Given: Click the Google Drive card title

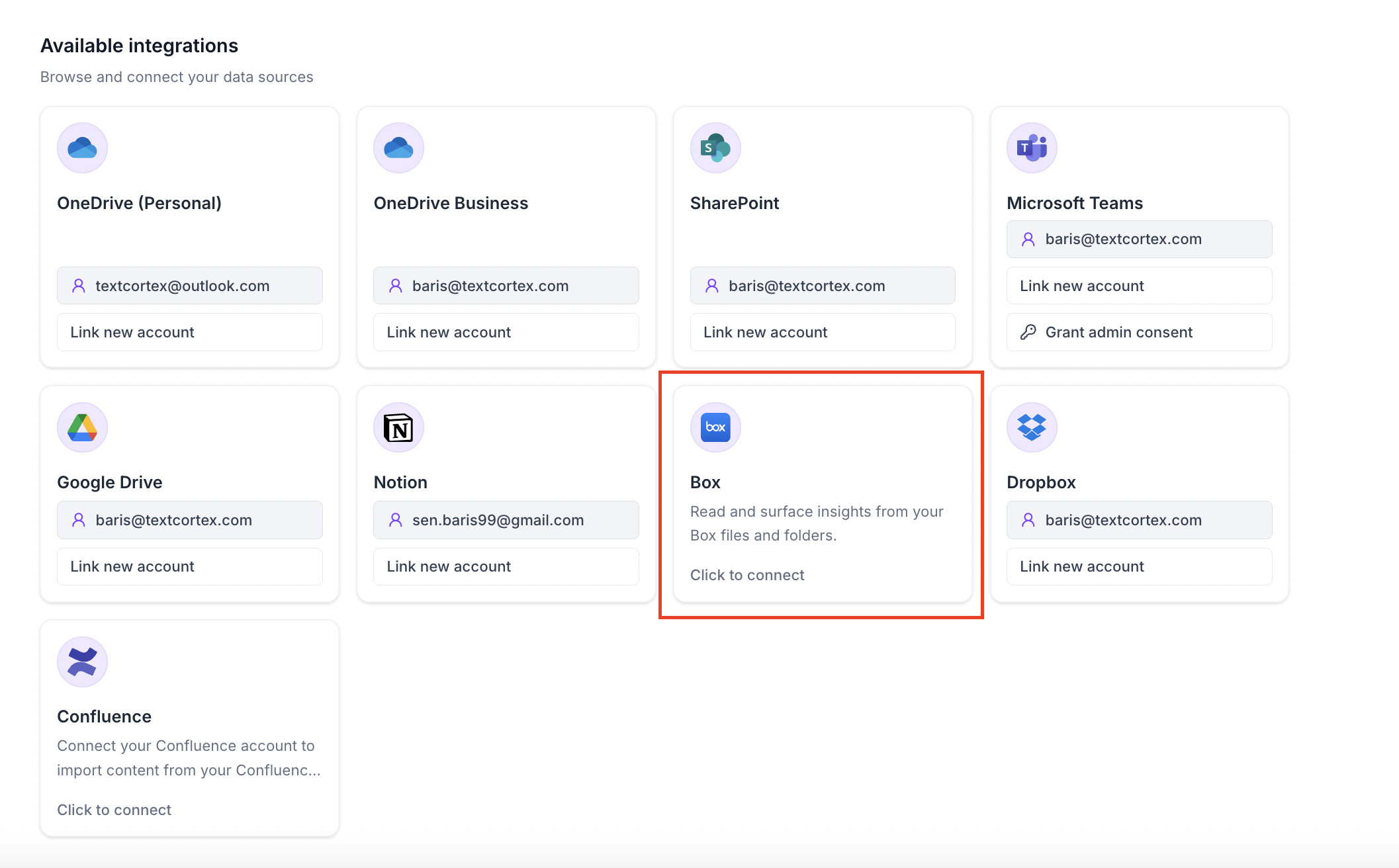Looking at the screenshot, I should (110, 482).
